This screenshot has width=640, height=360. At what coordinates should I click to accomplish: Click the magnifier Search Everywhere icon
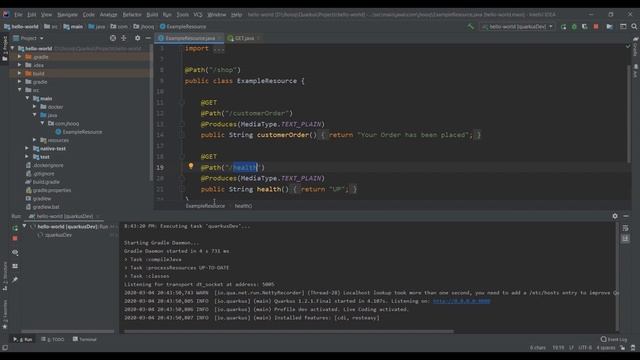coord(634,27)
